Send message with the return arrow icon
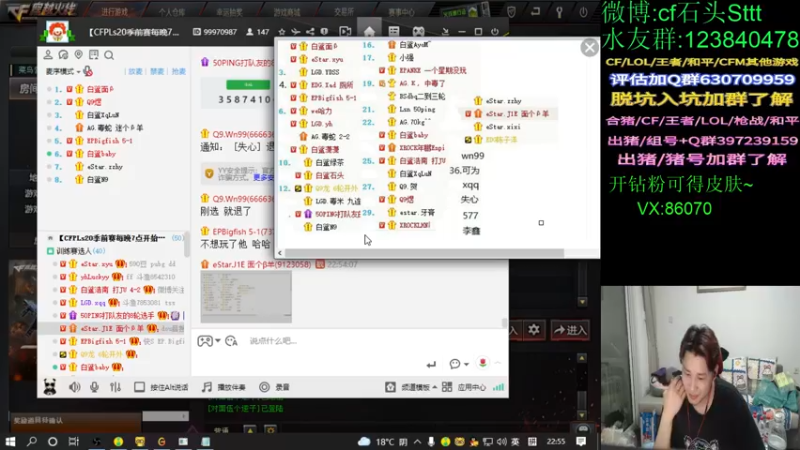Viewport: 800px width, 450px height. (x=431, y=364)
